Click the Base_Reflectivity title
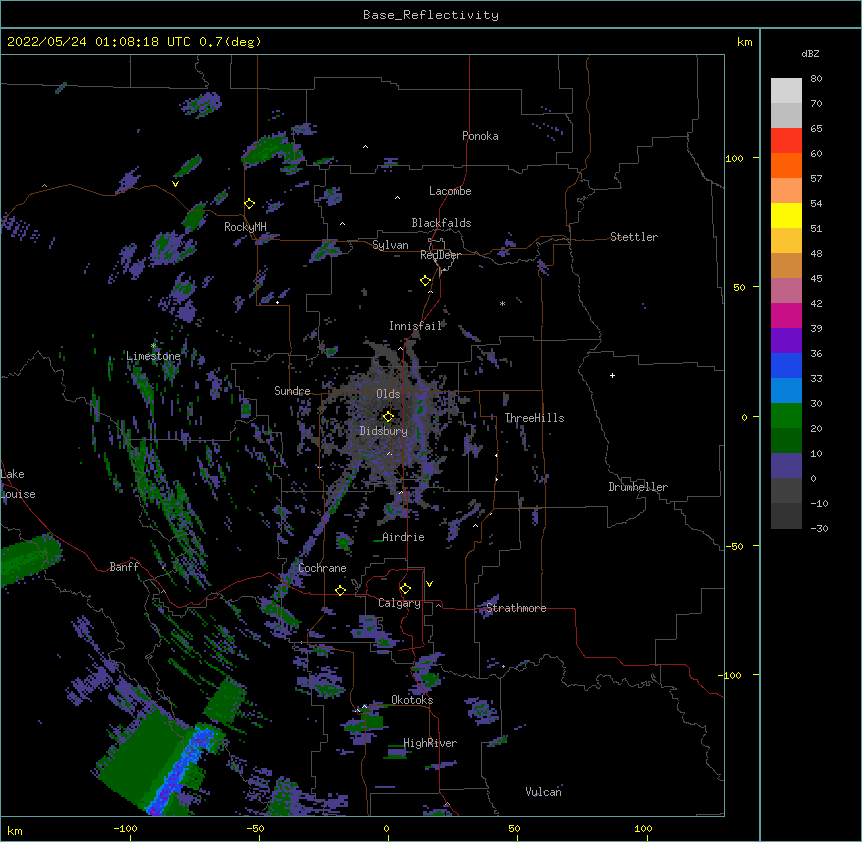862x842 pixels. (431, 15)
